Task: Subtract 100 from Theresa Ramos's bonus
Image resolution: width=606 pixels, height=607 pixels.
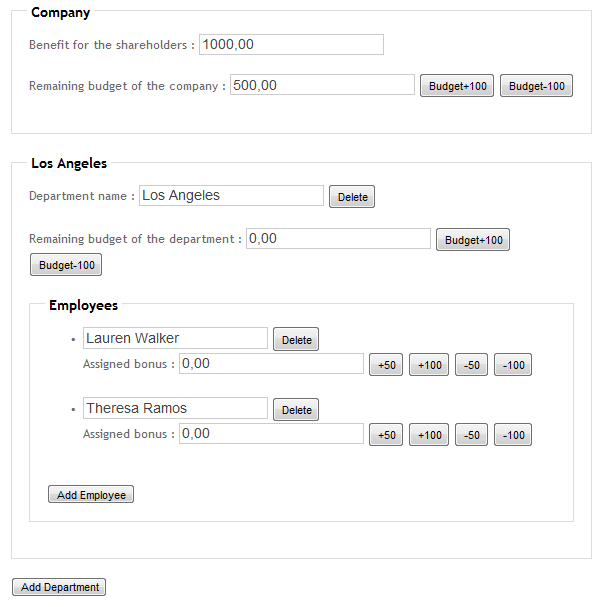Action: [x=513, y=435]
